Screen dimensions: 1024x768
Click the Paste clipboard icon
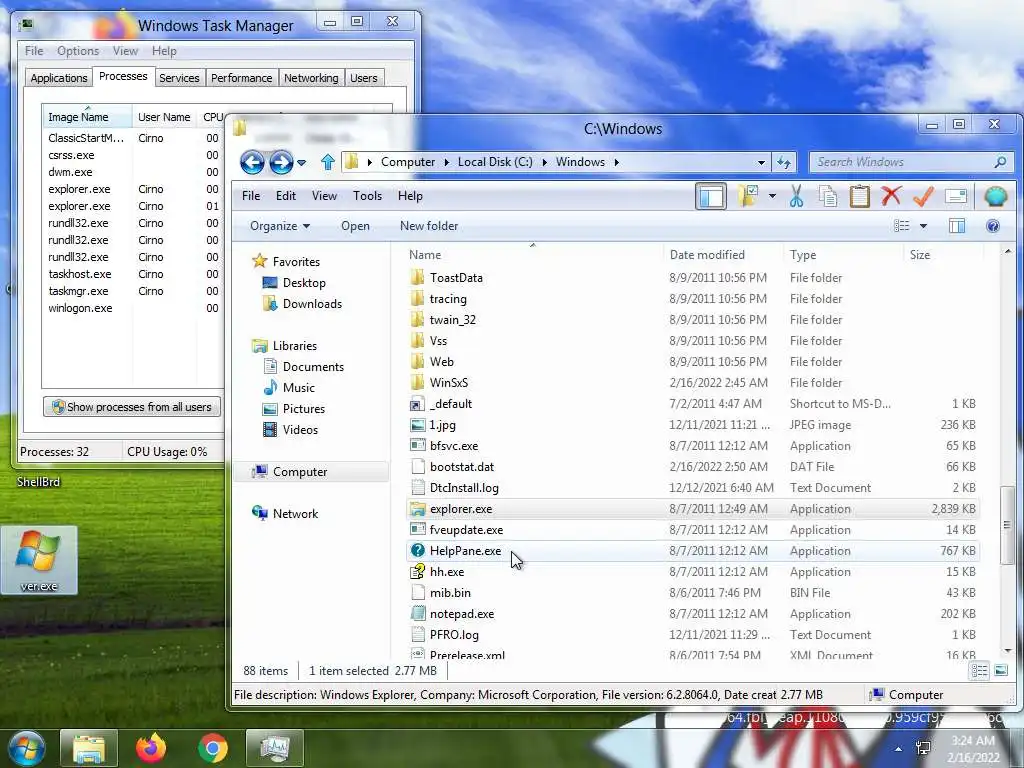pos(859,196)
